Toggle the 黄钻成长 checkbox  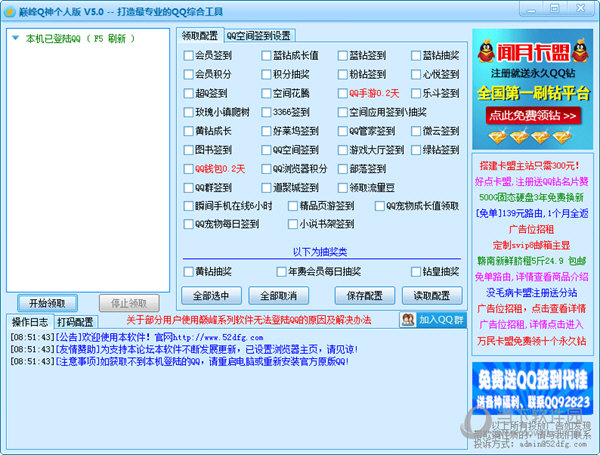click(x=188, y=131)
